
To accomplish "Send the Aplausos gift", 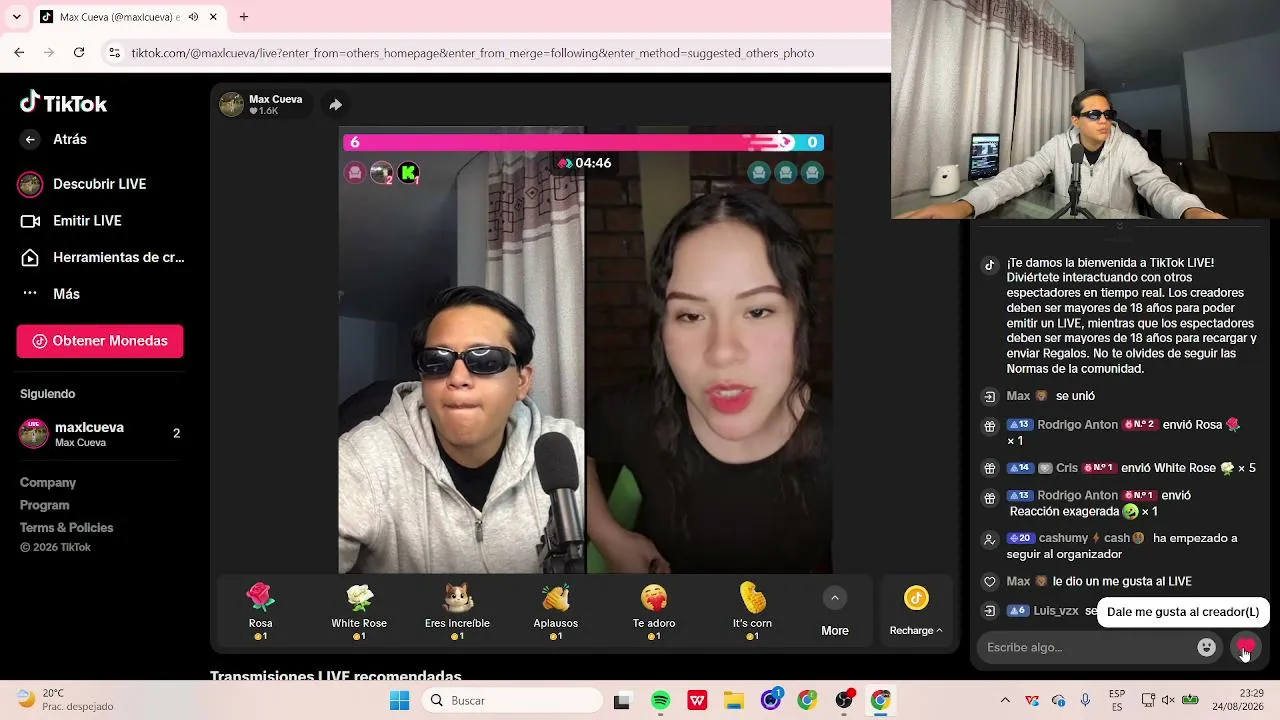I will coord(556,610).
